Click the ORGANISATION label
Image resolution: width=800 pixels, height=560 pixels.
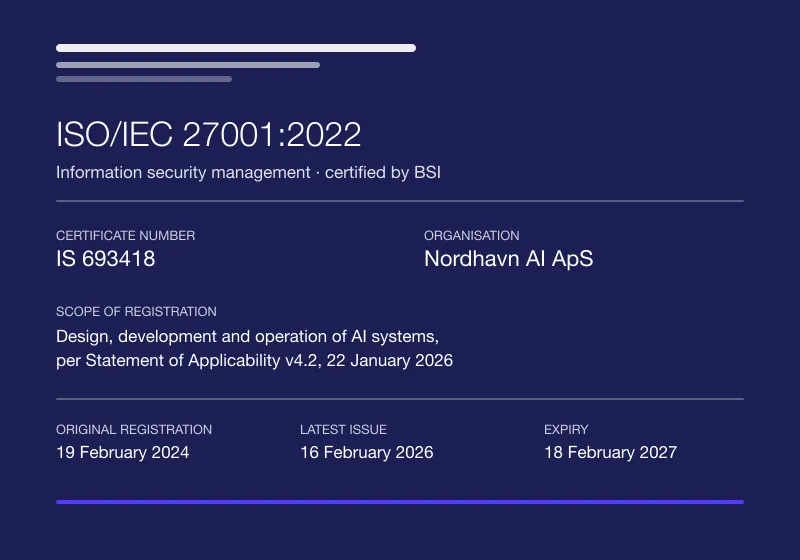pyautogui.click(x=471, y=236)
